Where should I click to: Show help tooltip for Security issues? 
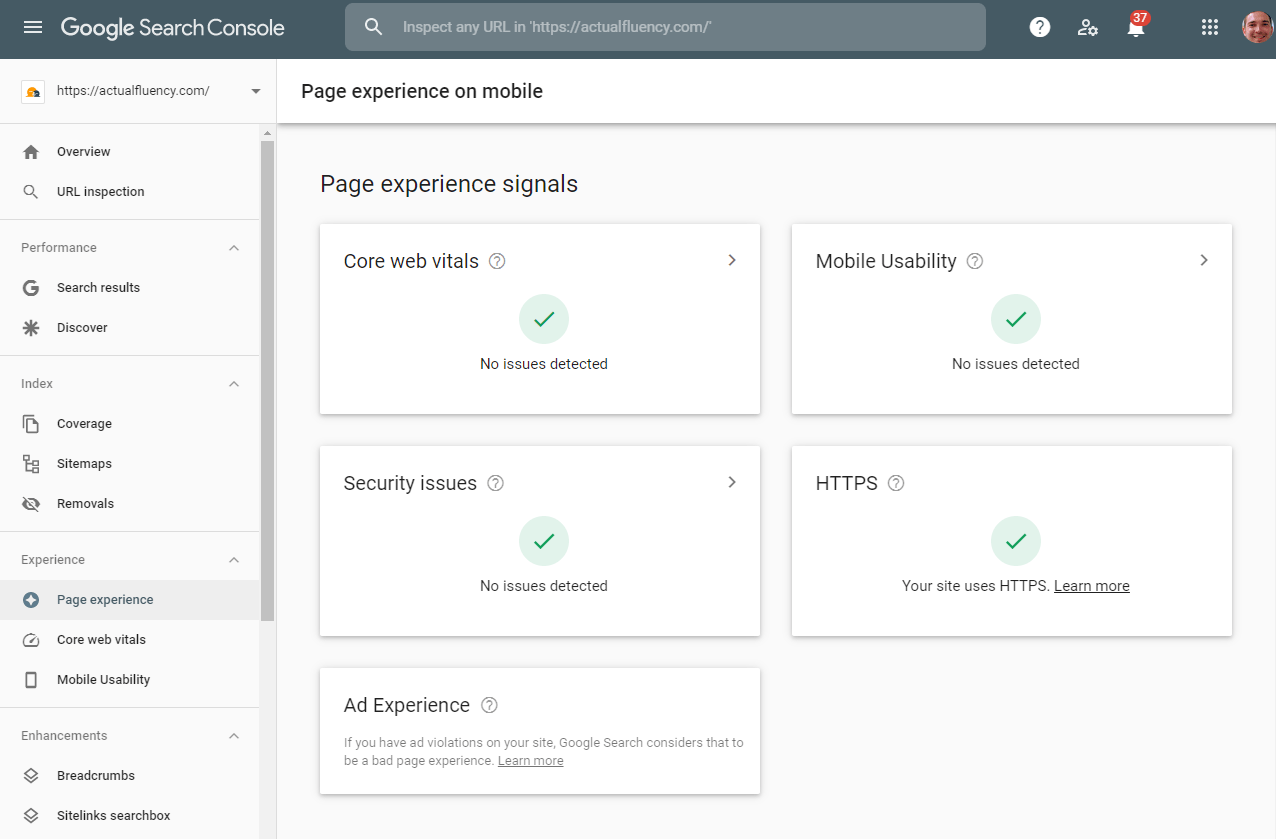coord(495,483)
